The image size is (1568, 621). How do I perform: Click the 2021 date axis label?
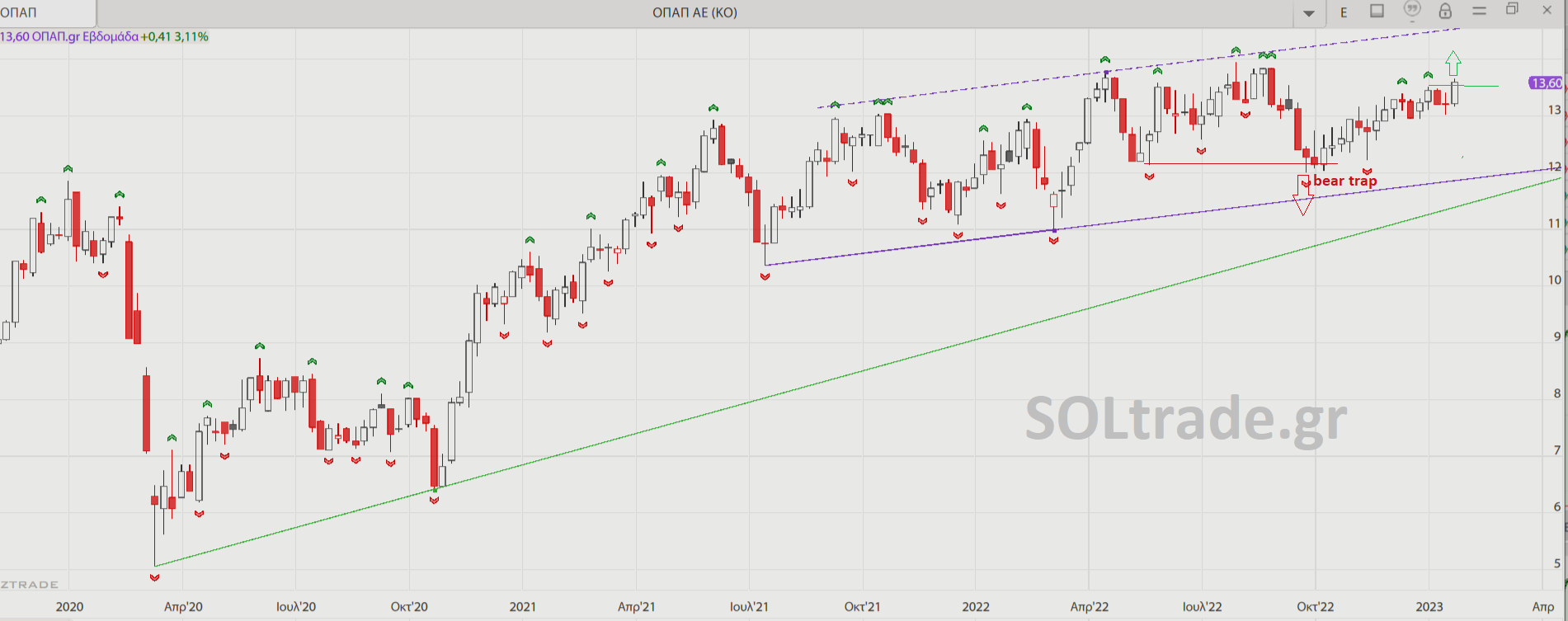pyautogui.click(x=523, y=607)
